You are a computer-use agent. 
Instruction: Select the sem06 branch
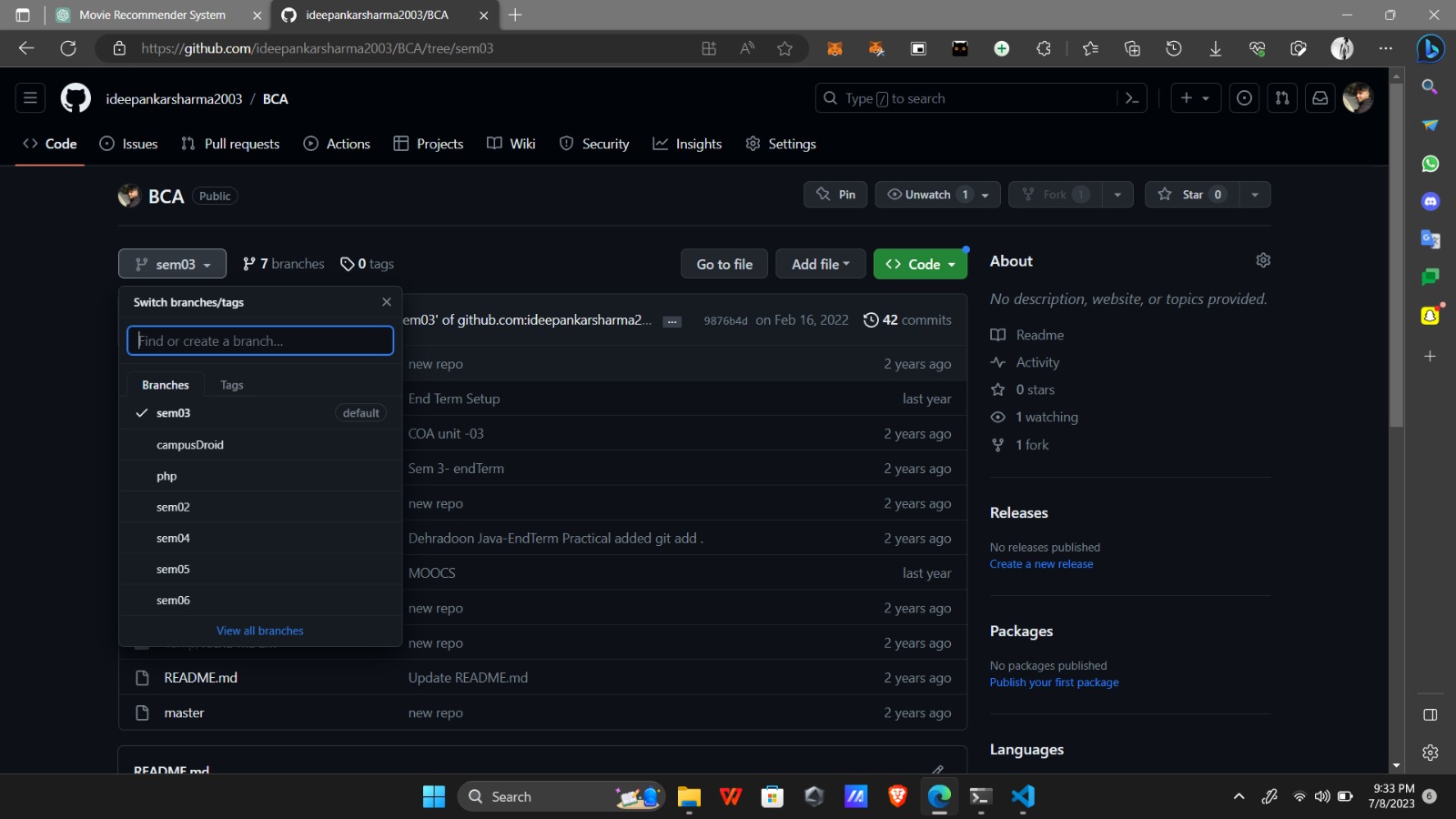pyautogui.click(x=260, y=601)
